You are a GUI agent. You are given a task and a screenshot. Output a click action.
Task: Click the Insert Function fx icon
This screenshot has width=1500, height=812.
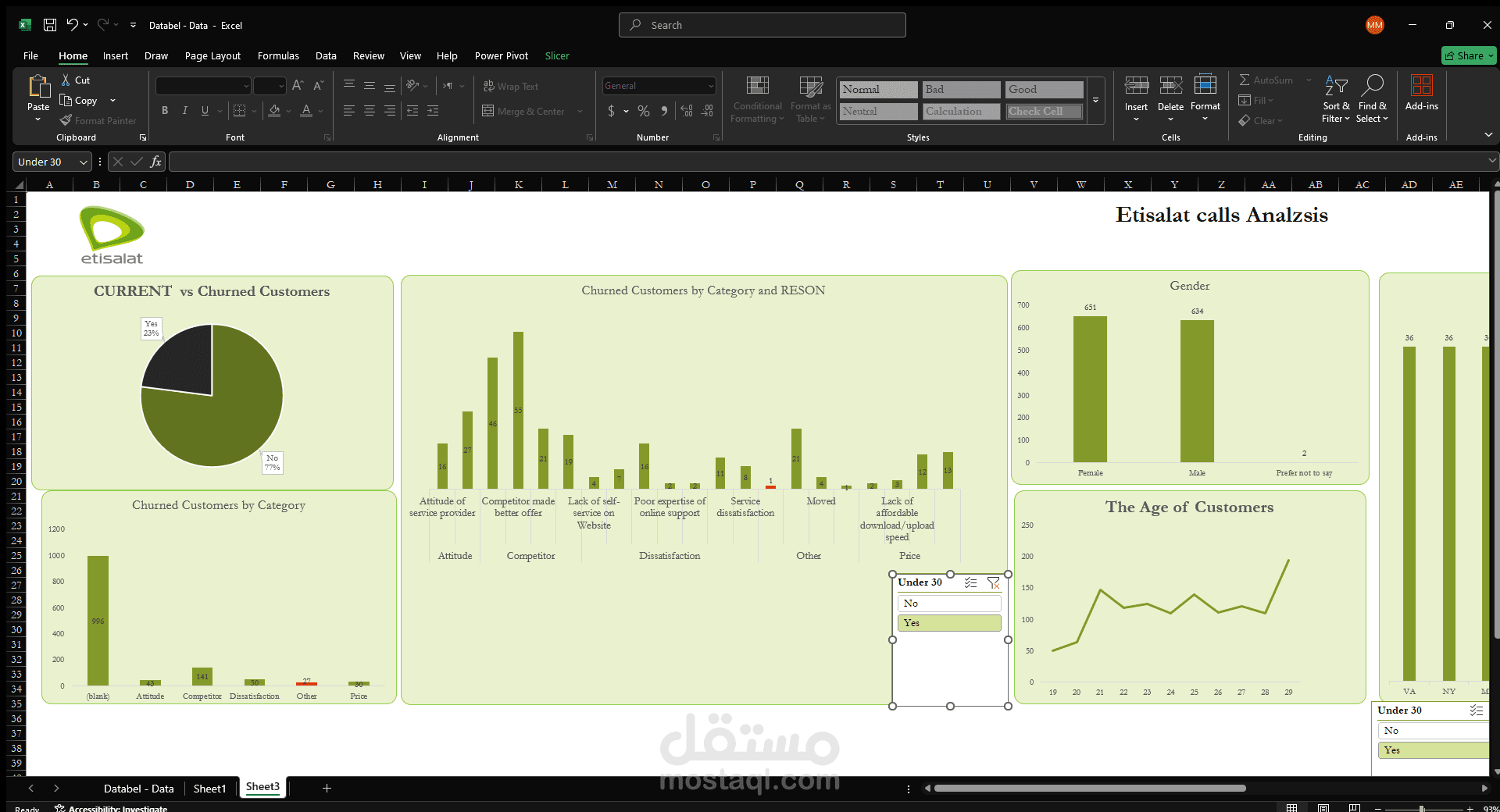tap(155, 162)
